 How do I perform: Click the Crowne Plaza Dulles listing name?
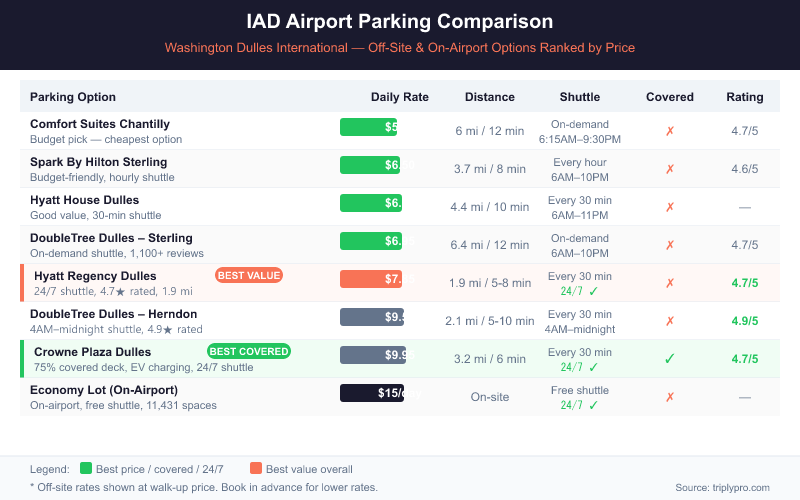coord(93,352)
